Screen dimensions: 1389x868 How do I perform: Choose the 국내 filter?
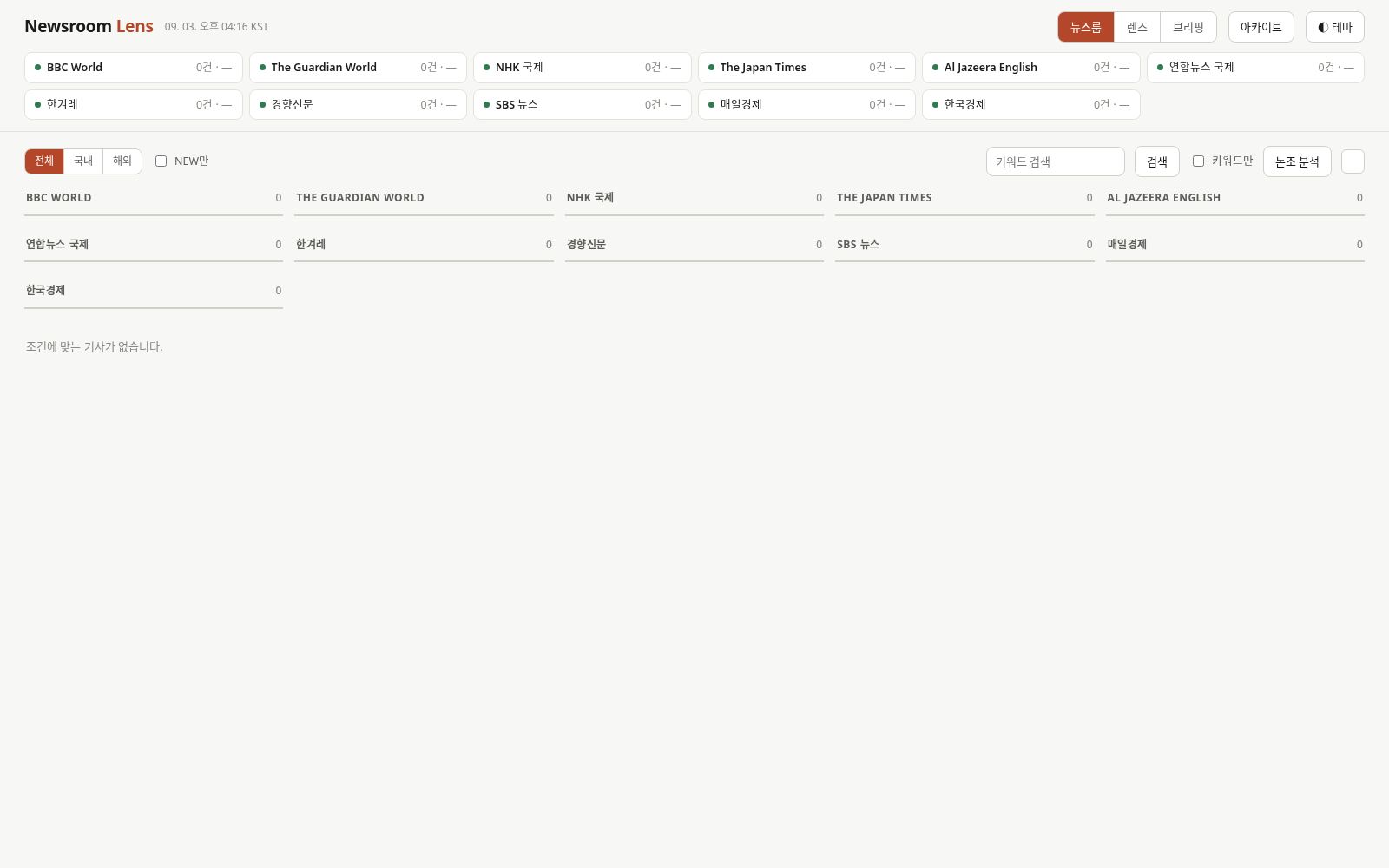click(x=83, y=161)
